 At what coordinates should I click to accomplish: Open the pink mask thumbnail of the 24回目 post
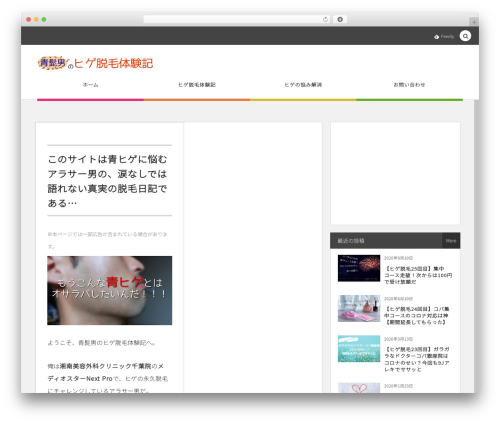tap(359, 308)
